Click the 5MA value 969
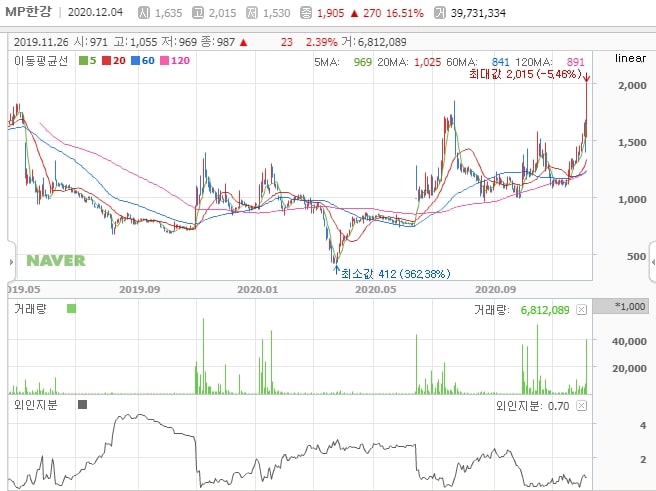The width and height of the screenshot is (656, 491). click(362, 62)
